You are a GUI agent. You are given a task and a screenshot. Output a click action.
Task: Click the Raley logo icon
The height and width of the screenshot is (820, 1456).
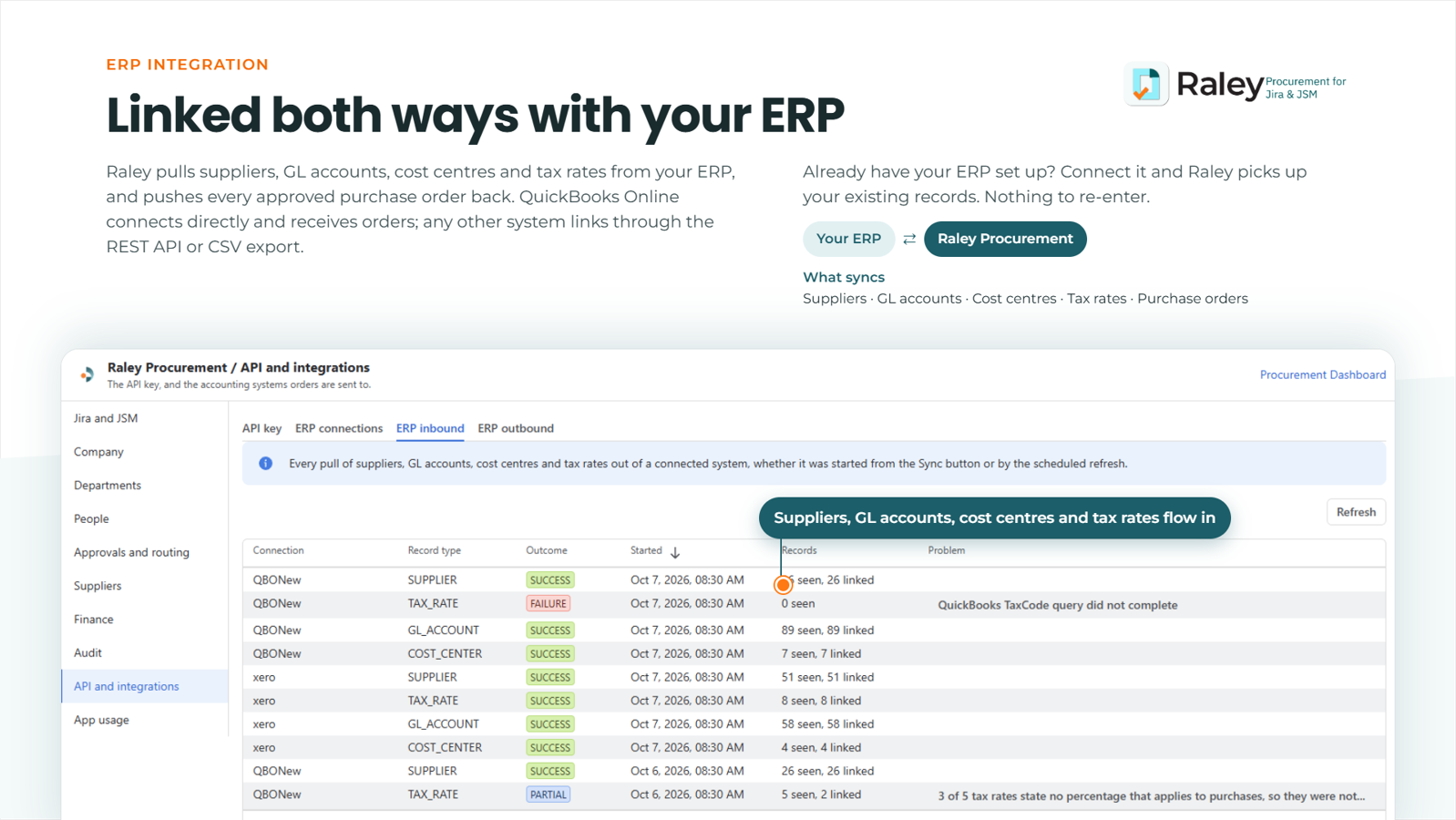coord(1146,84)
